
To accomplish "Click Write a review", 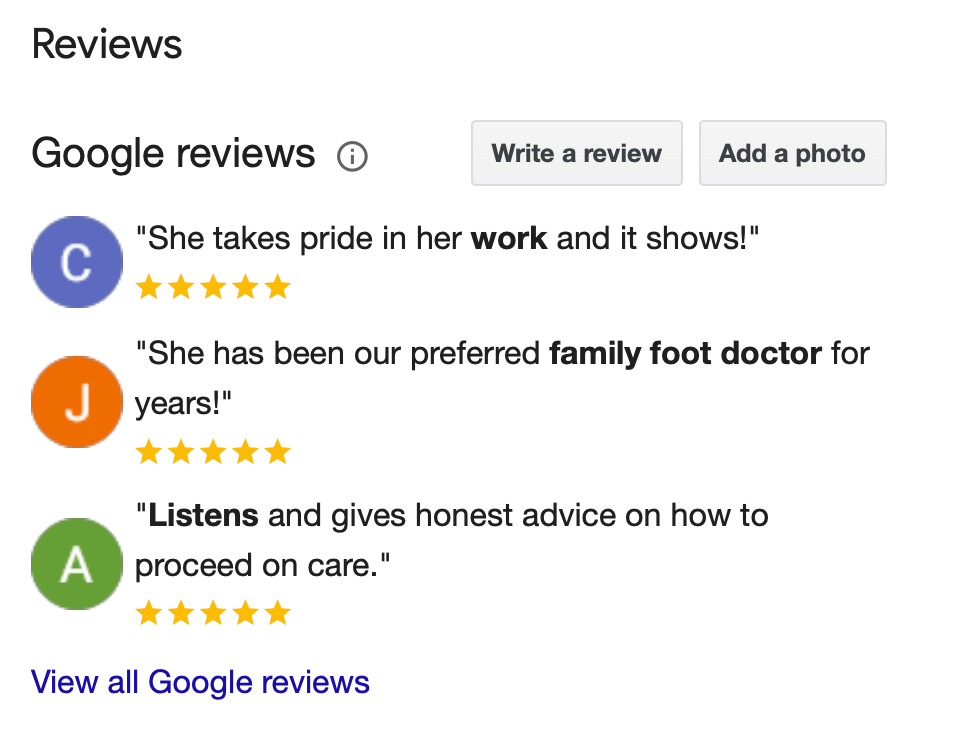I will tap(576, 153).
